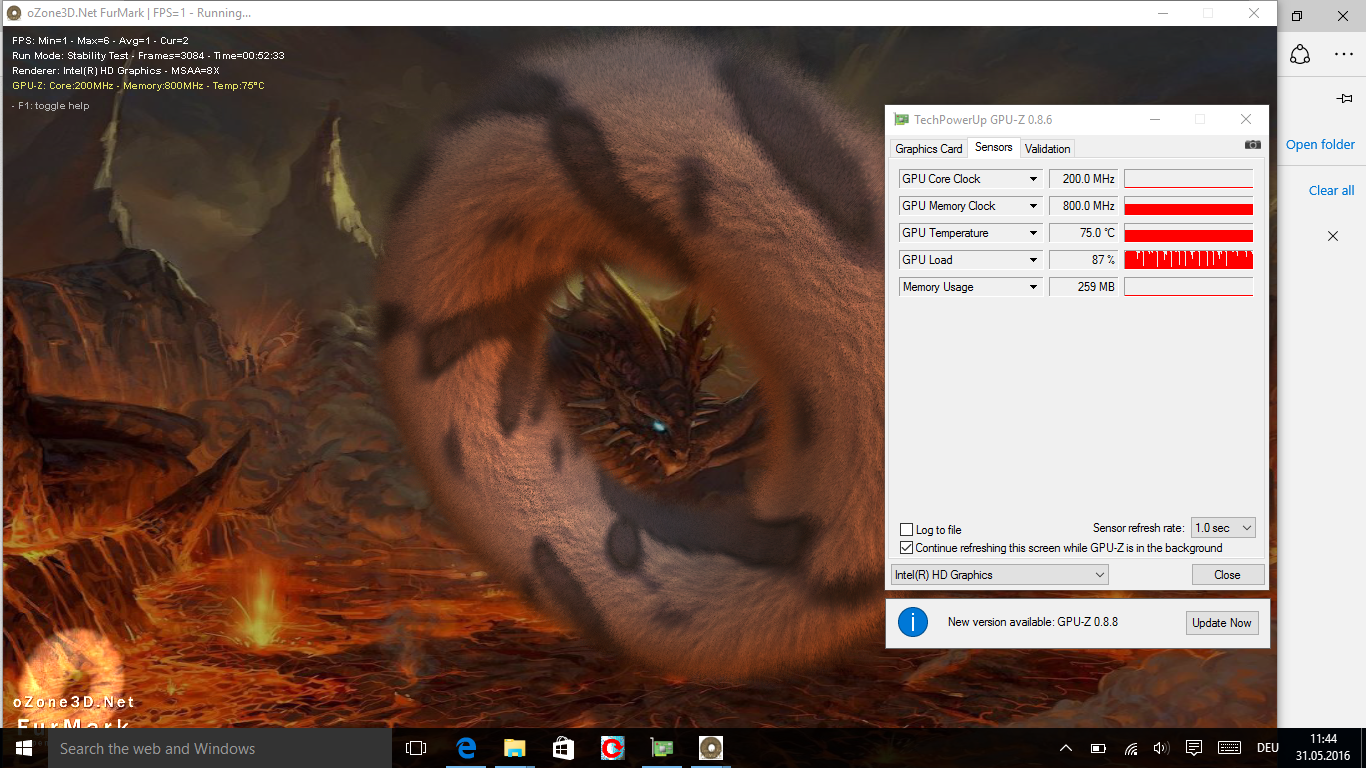This screenshot has width=1366, height=768.
Task: Switch to GPU-Z via its taskbar icon
Action: click(x=661, y=748)
